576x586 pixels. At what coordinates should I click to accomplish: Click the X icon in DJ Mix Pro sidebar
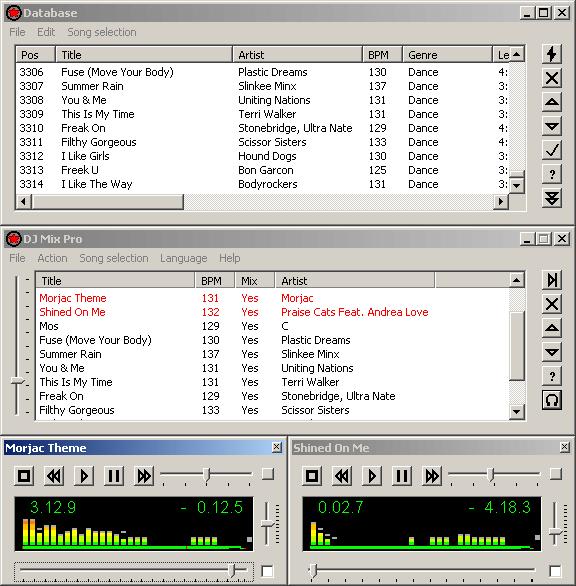[552, 304]
